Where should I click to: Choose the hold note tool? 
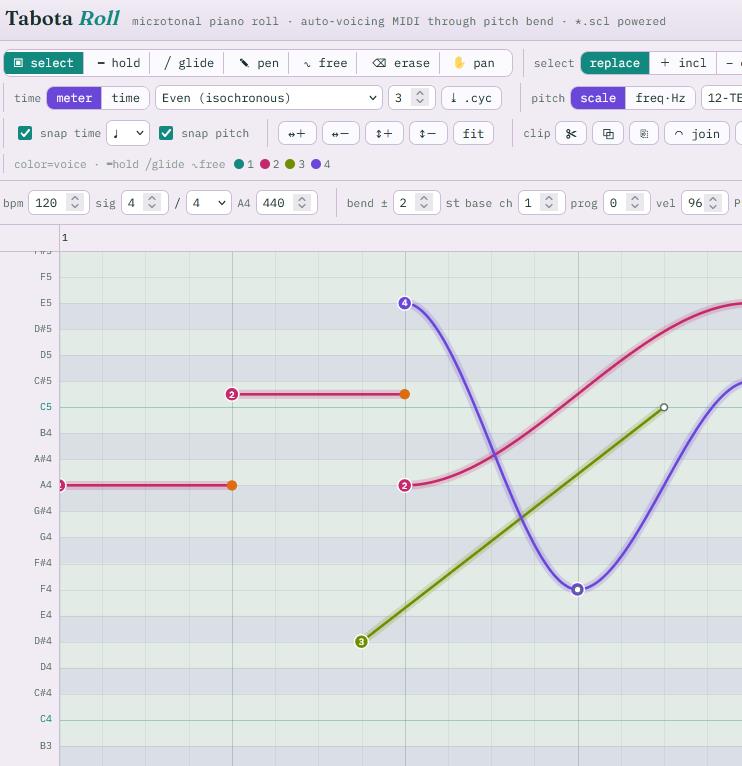coord(119,63)
